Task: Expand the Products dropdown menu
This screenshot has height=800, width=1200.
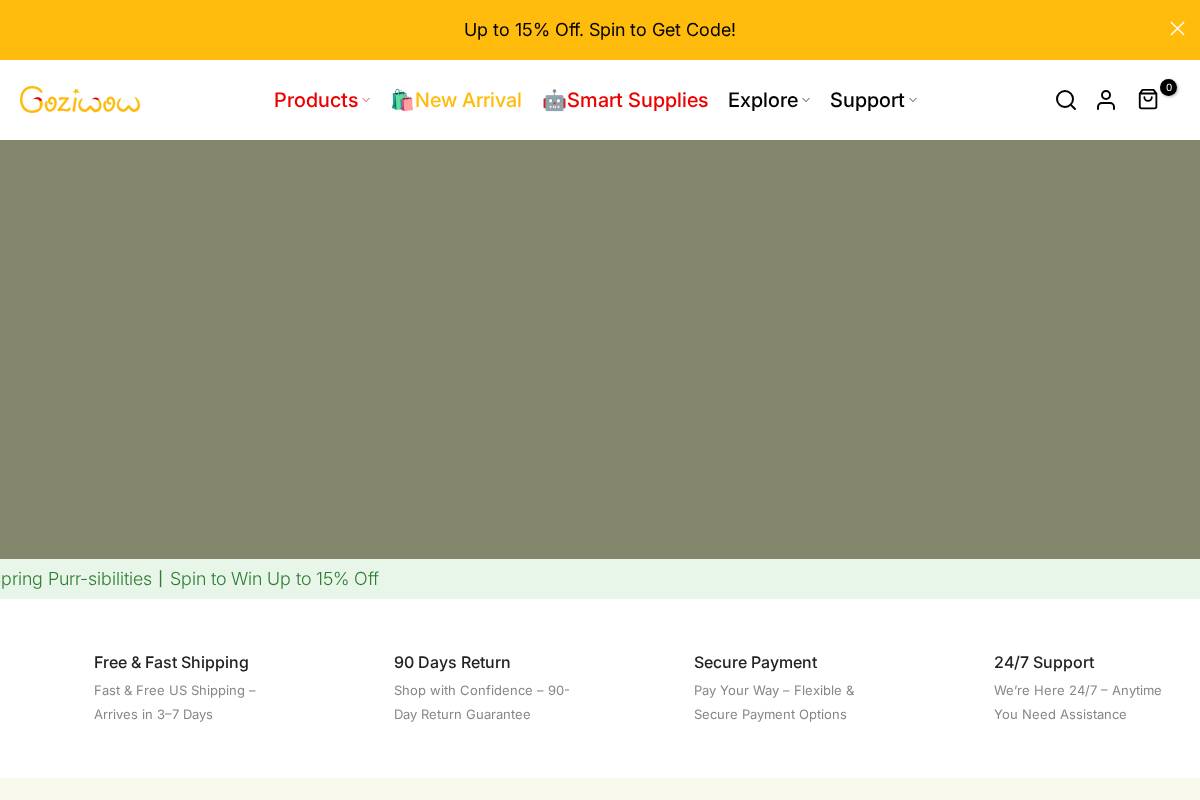Action: (316, 100)
